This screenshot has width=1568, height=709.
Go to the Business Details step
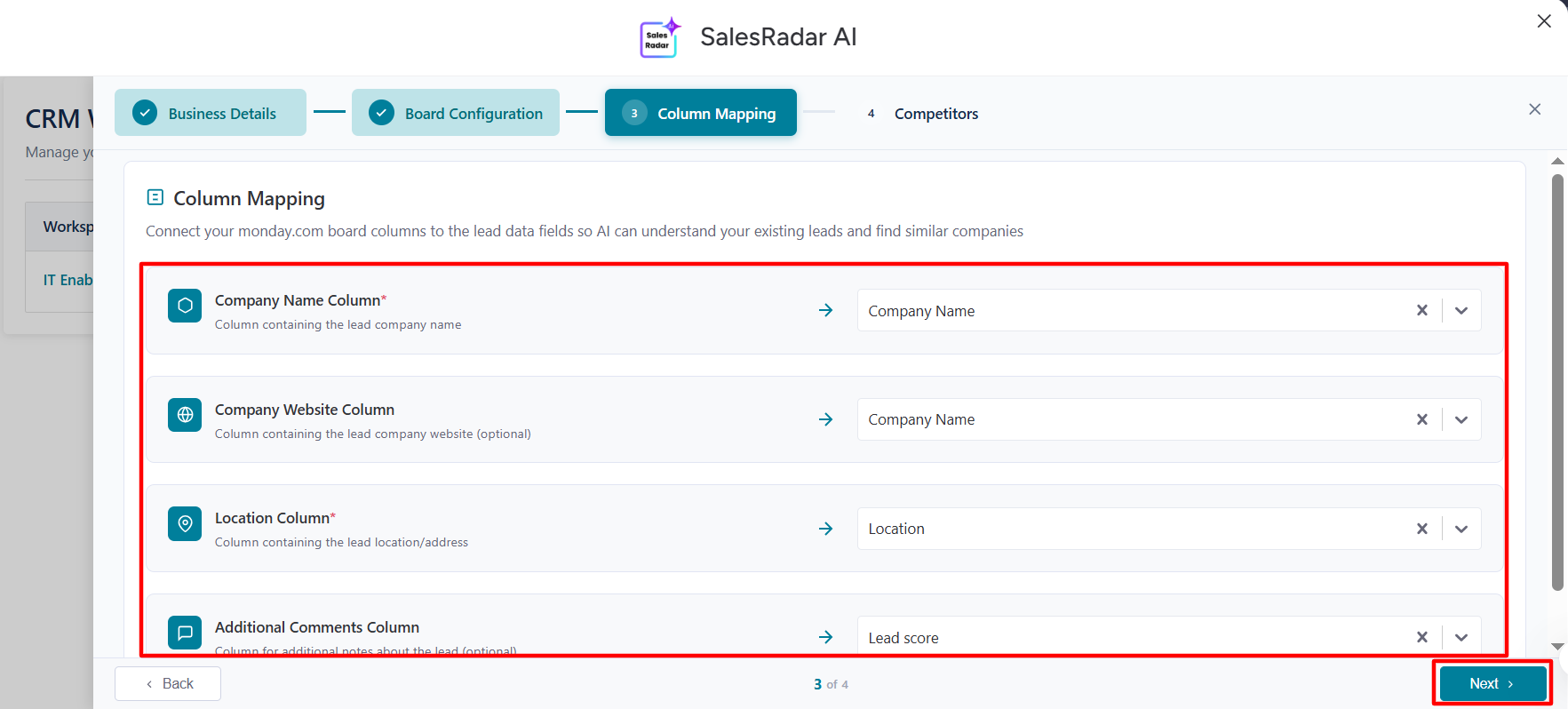tap(211, 113)
